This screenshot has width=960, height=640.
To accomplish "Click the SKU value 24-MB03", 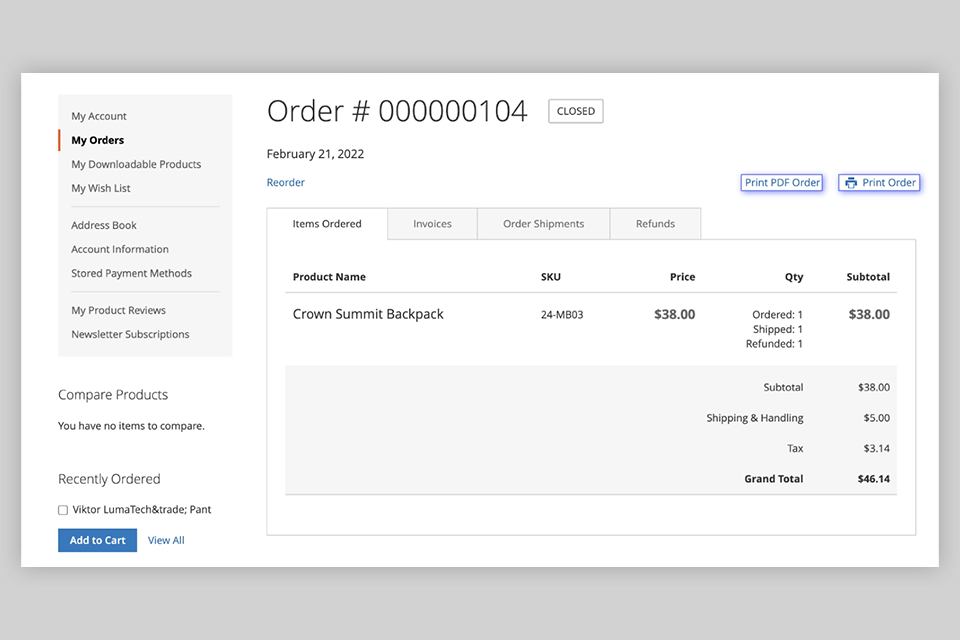I will pyautogui.click(x=561, y=314).
